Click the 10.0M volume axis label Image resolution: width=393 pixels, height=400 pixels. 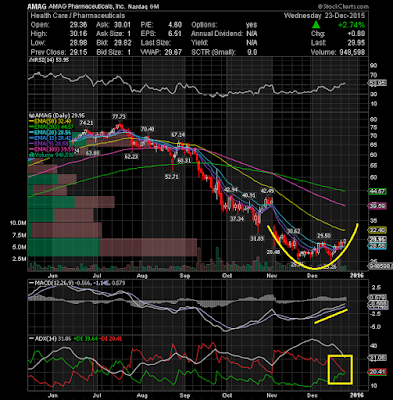(18, 223)
